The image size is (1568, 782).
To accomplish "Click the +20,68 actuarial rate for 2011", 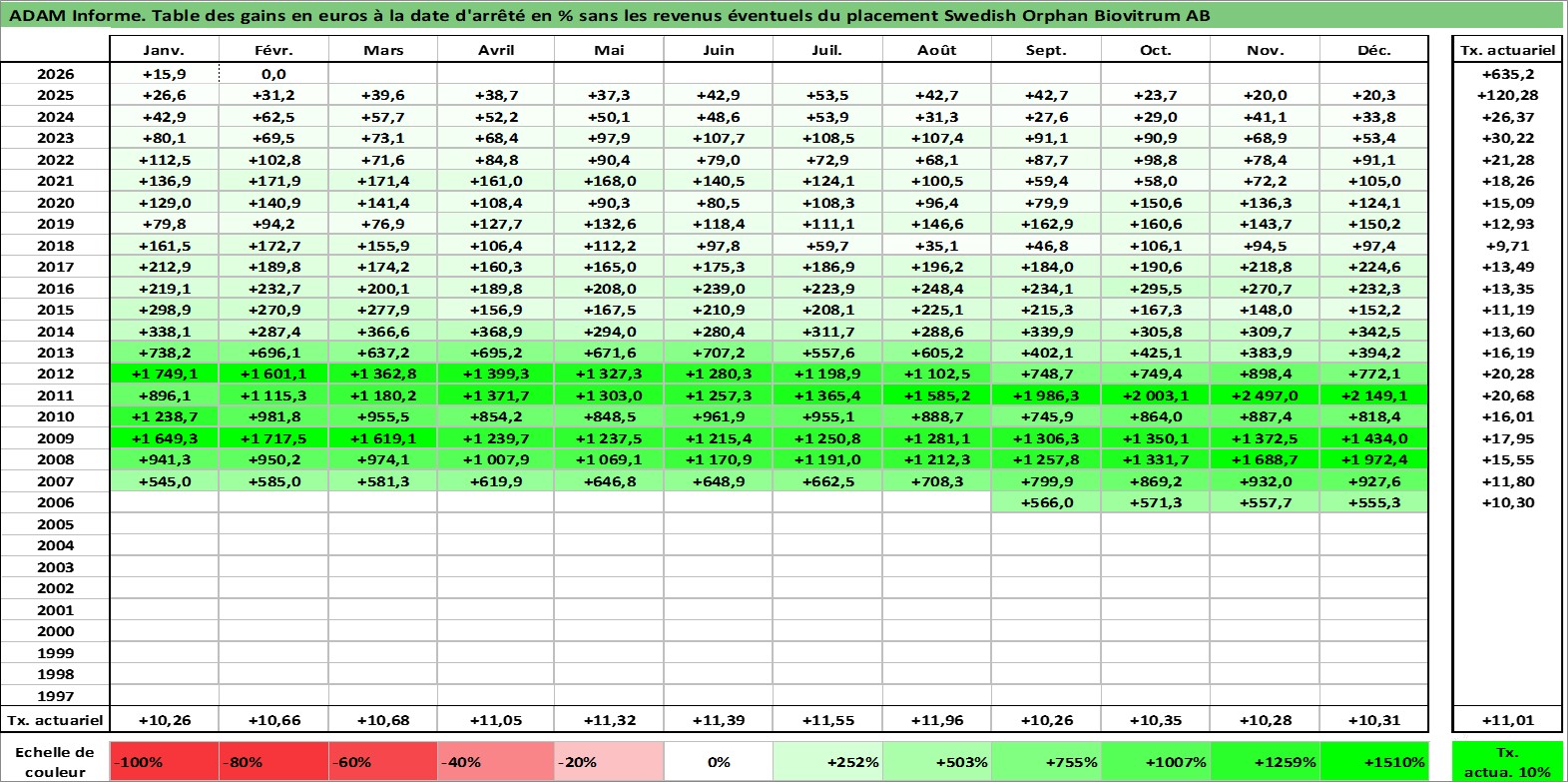I will (1507, 395).
